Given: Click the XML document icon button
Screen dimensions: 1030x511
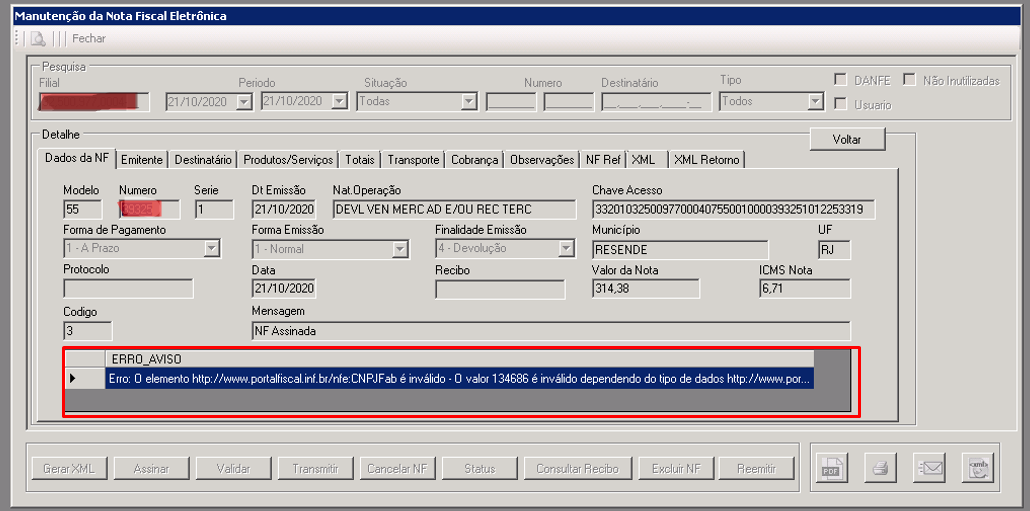Looking at the screenshot, I should [977, 468].
